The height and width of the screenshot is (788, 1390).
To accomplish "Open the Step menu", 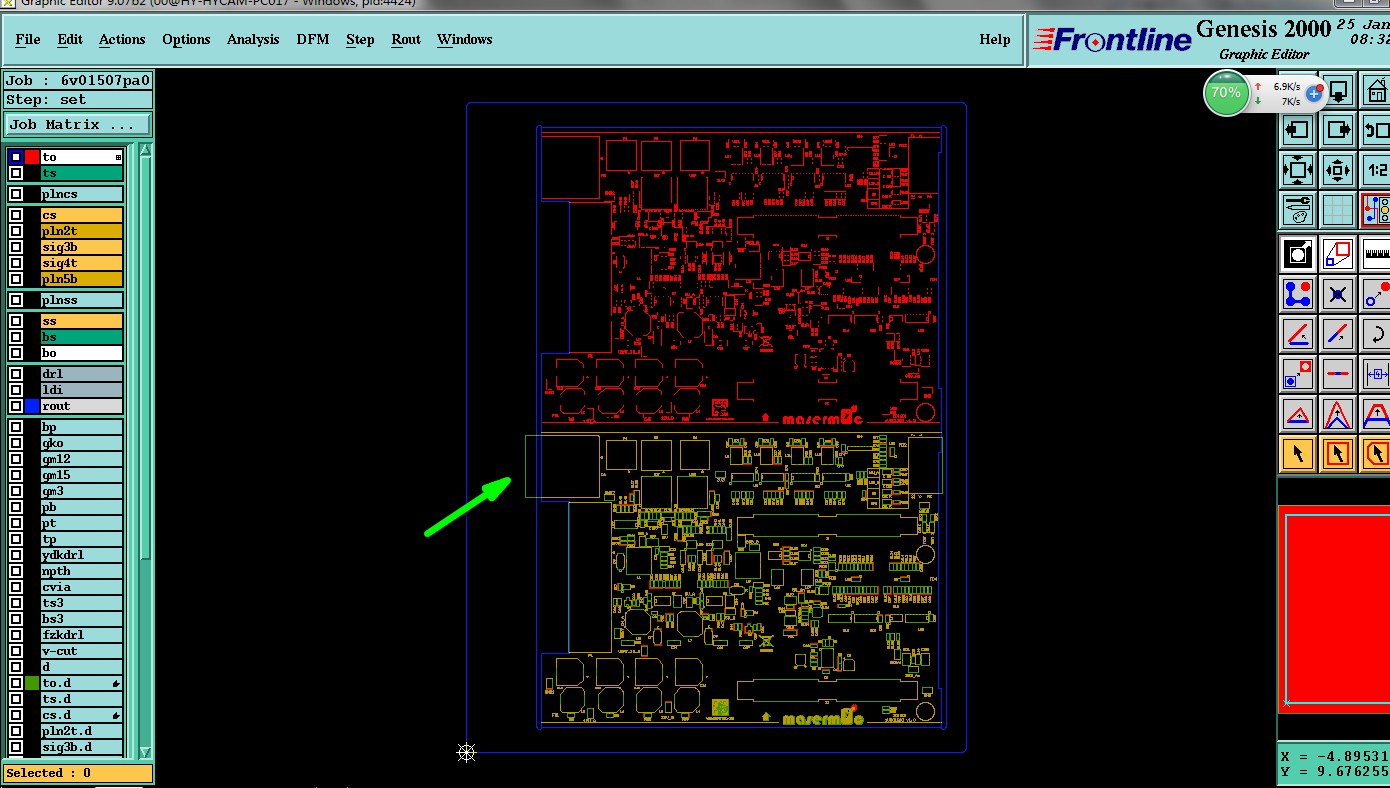I will (x=360, y=39).
